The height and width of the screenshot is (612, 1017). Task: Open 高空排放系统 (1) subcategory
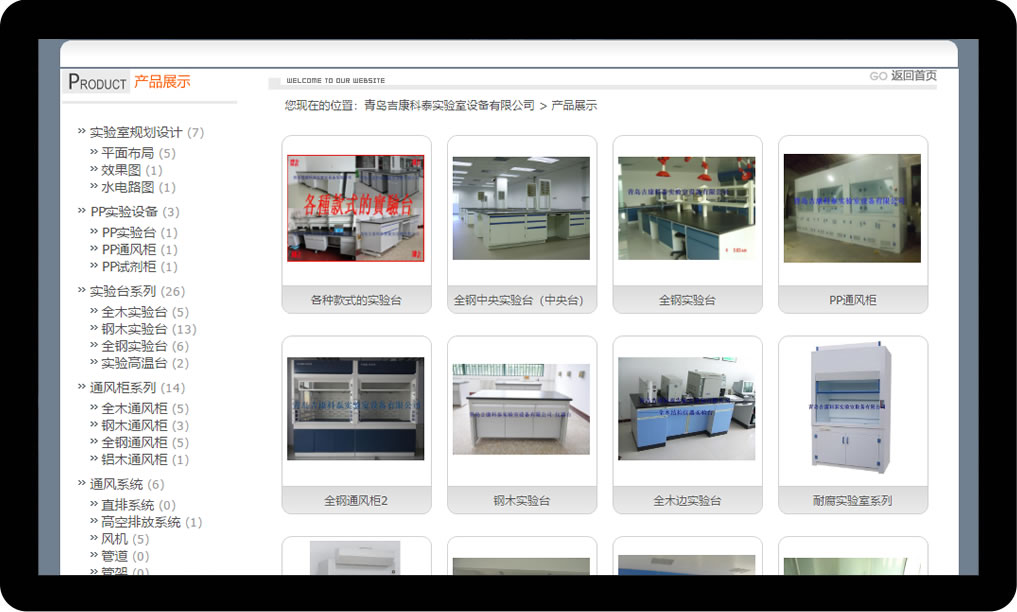tap(151, 522)
